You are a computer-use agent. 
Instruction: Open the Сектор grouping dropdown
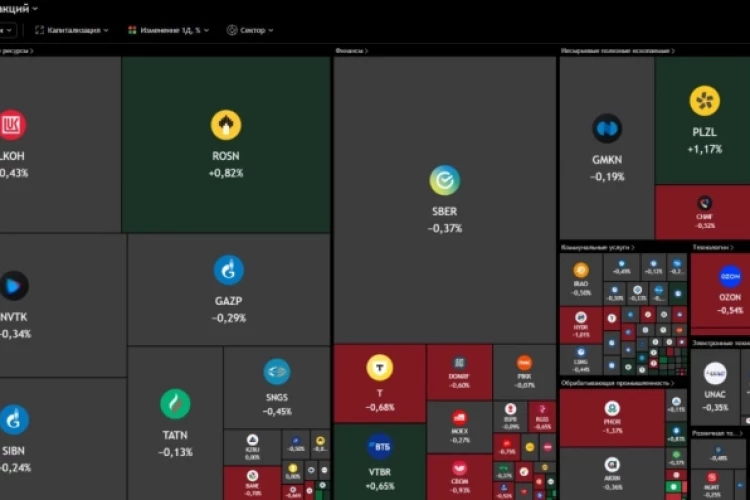tap(250, 30)
